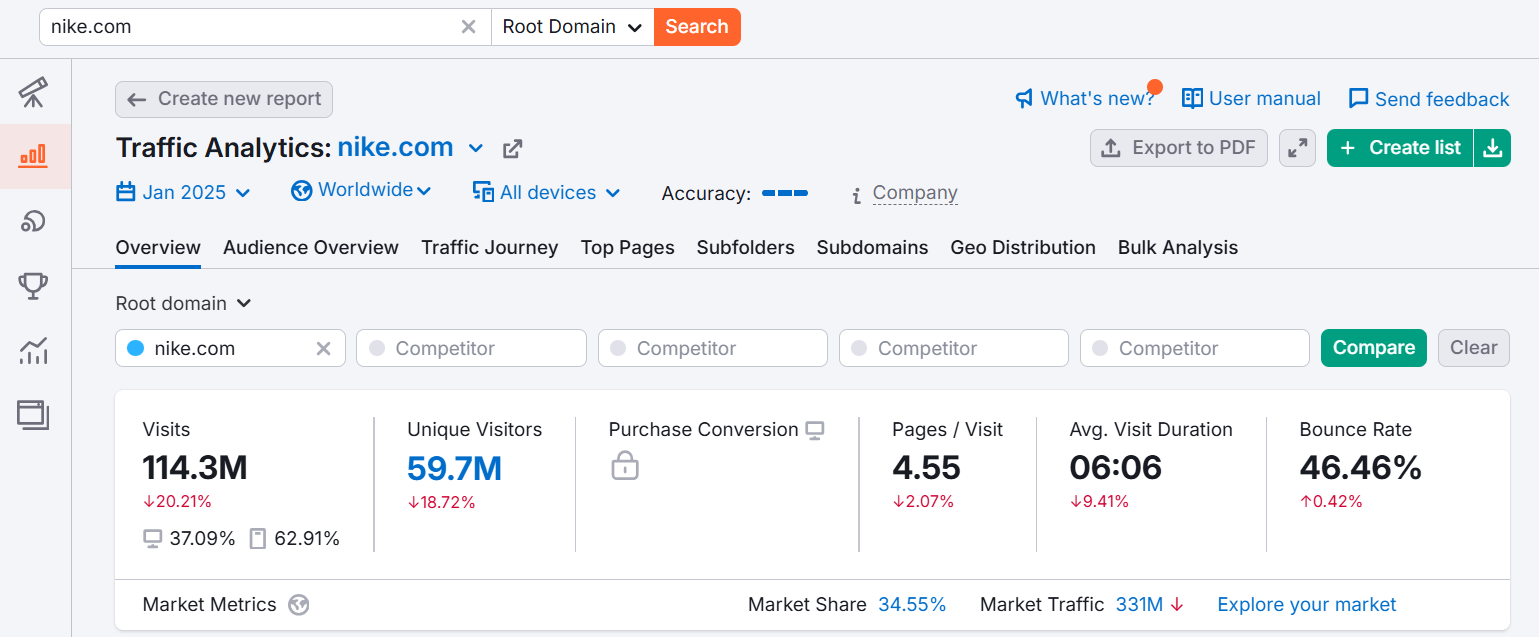1539x637 pixels.
Task: Clear the nike.com search field text
Action: point(468,27)
